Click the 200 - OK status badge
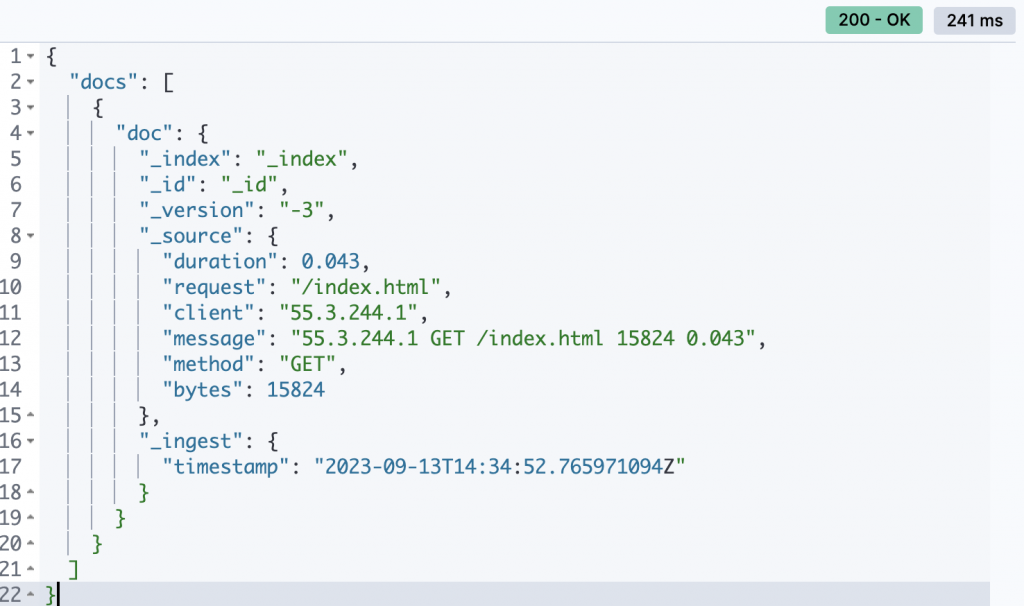The image size is (1024, 606). pos(874,20)
